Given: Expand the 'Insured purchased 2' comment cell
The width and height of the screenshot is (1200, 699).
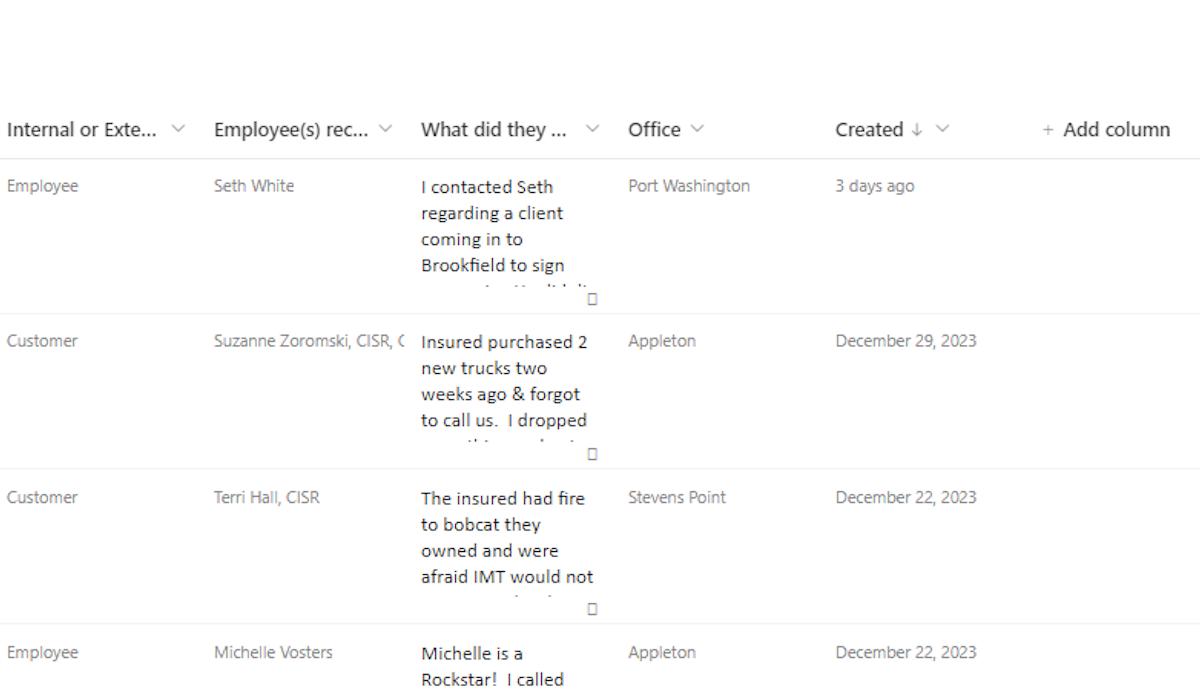Looking at the screenshot, I should [x=592, y=454].
